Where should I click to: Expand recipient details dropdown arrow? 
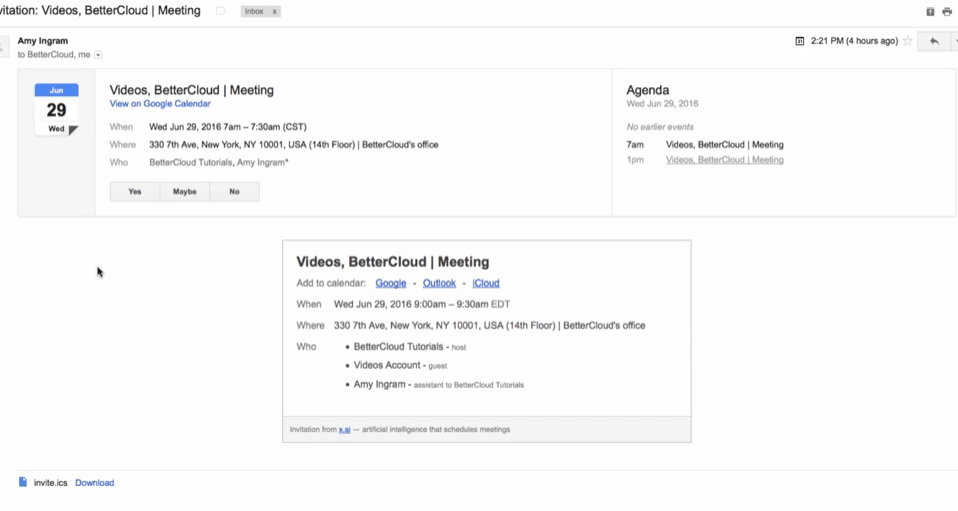pos(98,55)
